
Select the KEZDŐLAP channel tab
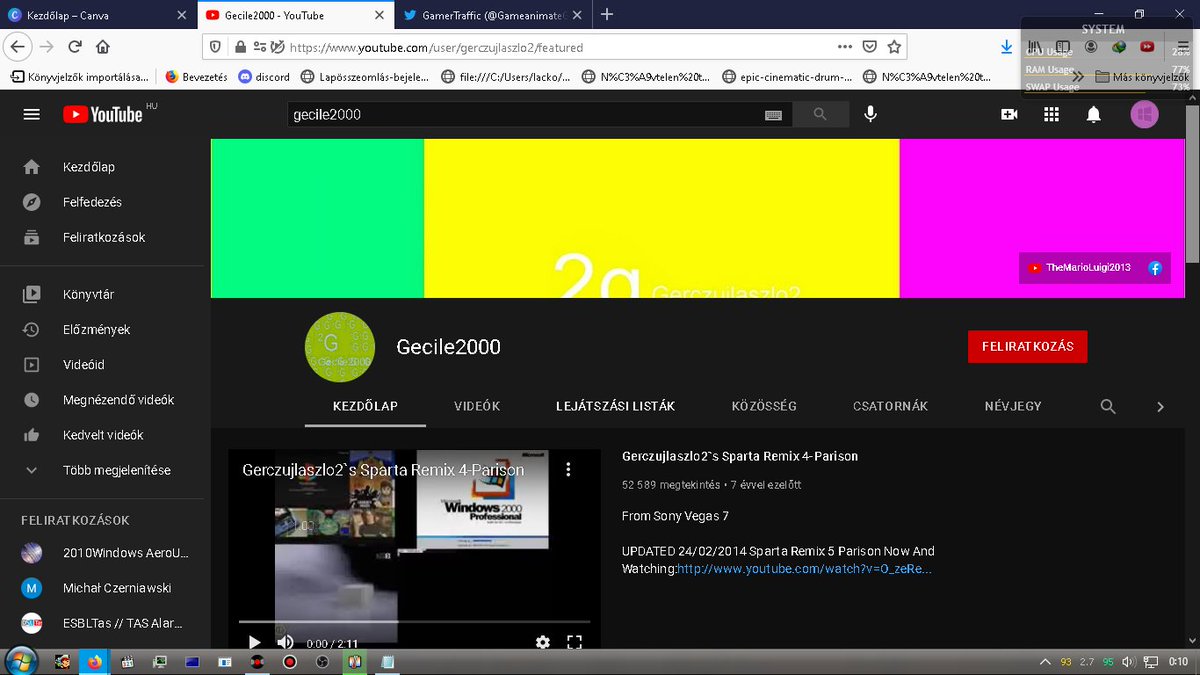pyautogui.click(x=365, y=406)
